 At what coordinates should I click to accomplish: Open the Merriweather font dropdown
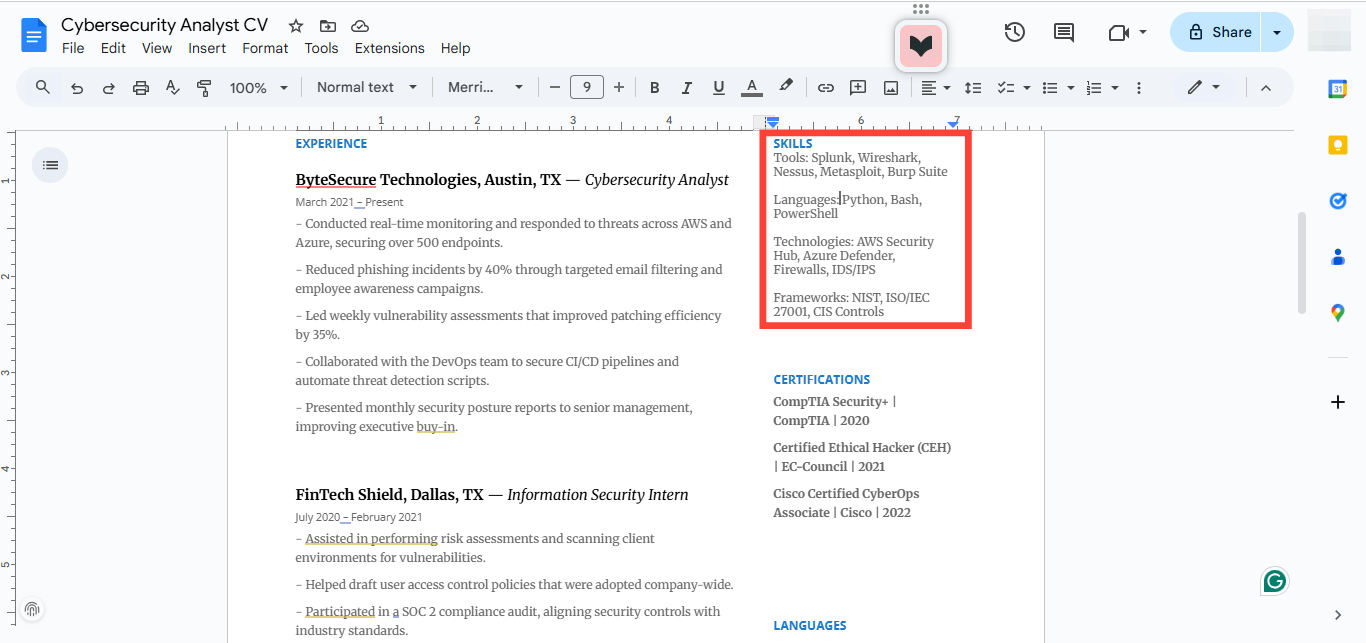[x=485, y=88]
